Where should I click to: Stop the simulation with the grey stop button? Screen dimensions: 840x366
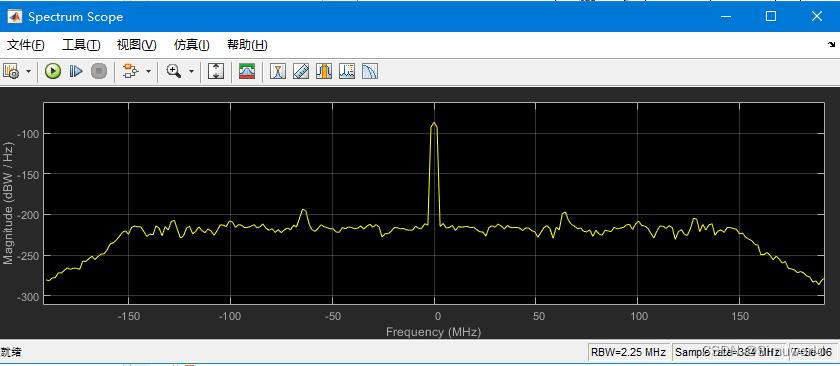[x=99, y=71]
